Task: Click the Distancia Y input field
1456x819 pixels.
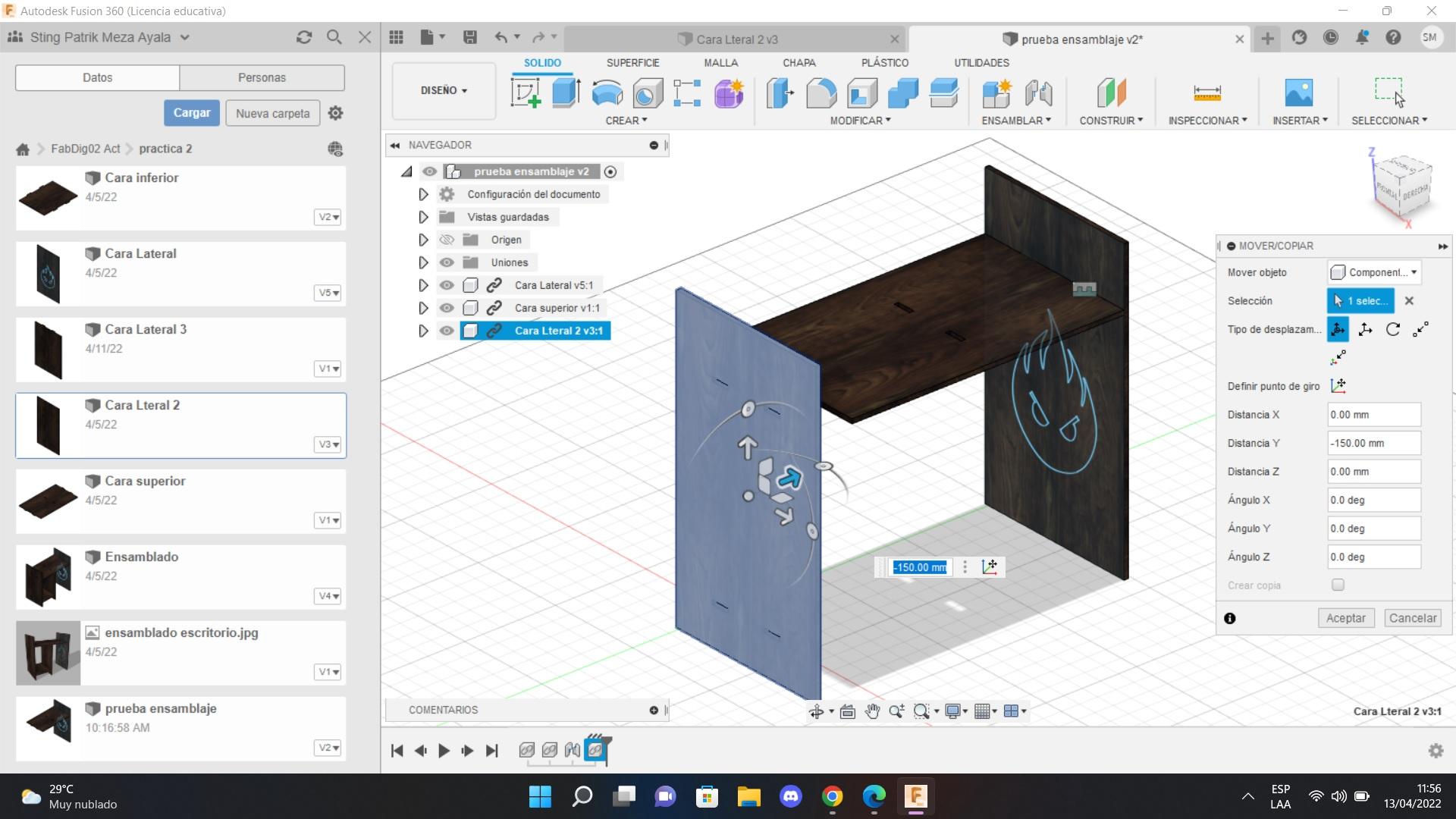Action: tap(1373, 443)
